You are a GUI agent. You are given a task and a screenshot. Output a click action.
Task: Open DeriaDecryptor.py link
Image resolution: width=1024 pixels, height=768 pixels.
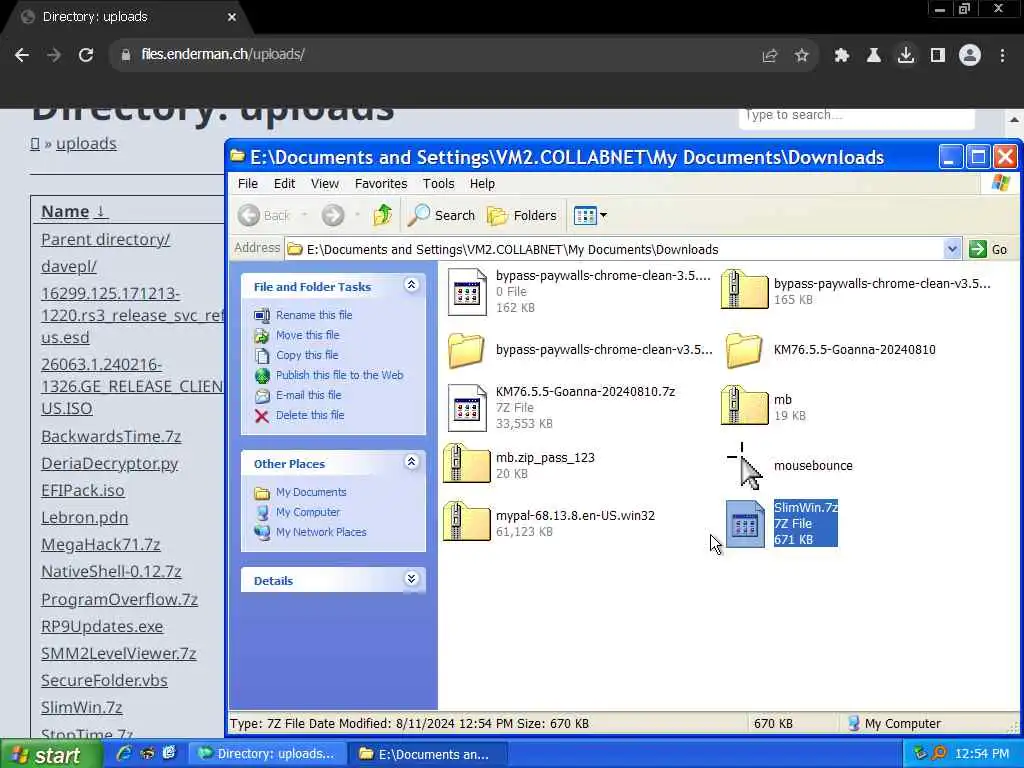(110, 464)
